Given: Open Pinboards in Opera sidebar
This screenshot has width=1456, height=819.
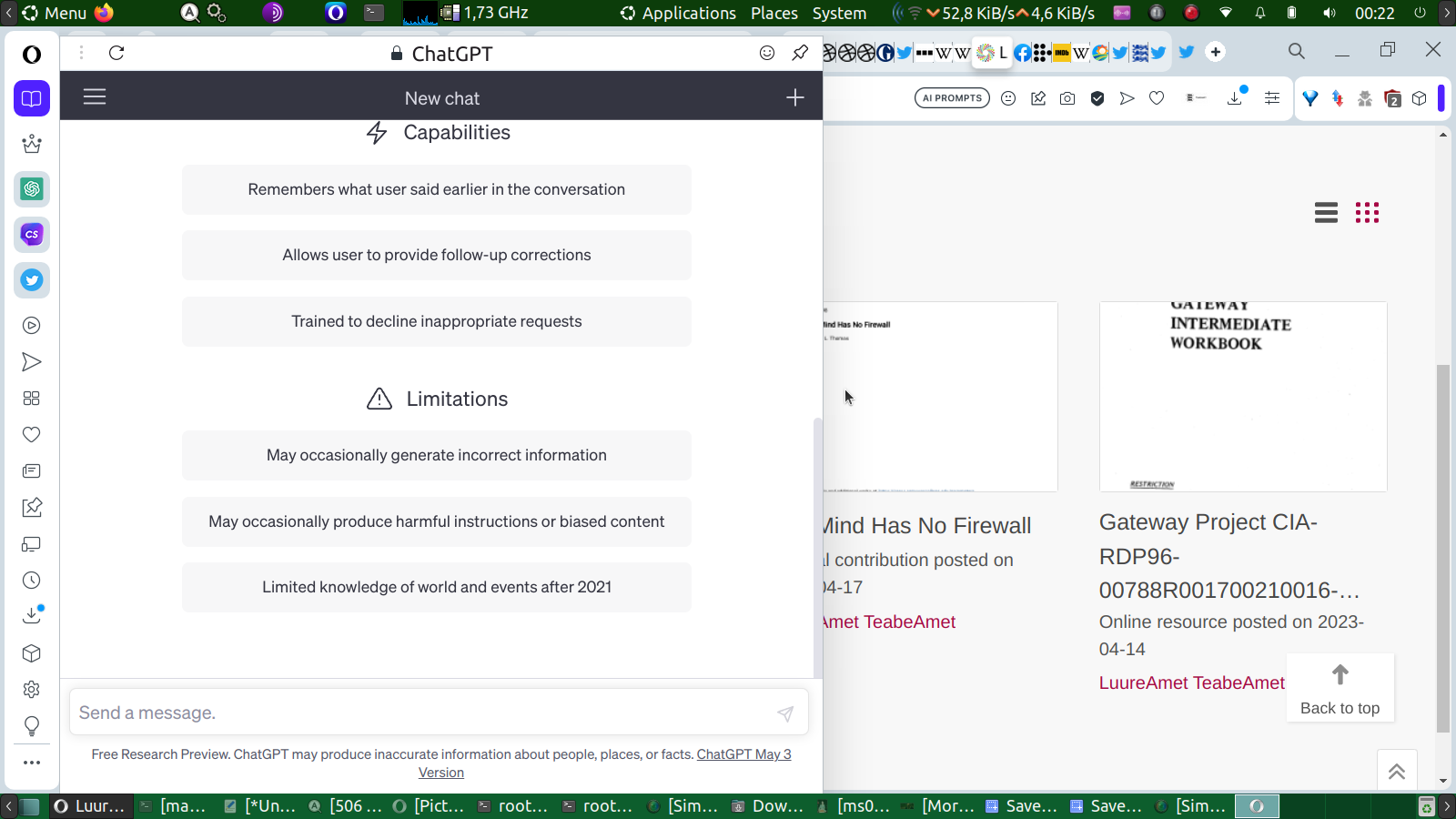Looking at the screenshot, I should tap(32, 508).
